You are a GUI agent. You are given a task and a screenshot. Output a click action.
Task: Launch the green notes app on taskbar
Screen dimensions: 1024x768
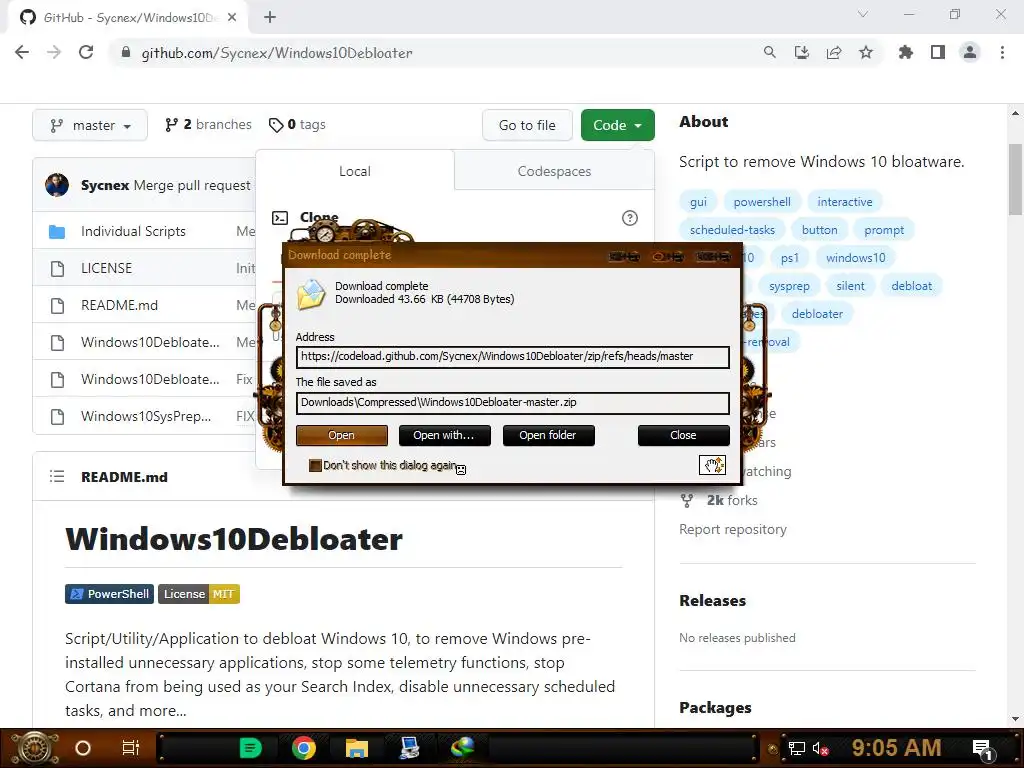(250, 748)
